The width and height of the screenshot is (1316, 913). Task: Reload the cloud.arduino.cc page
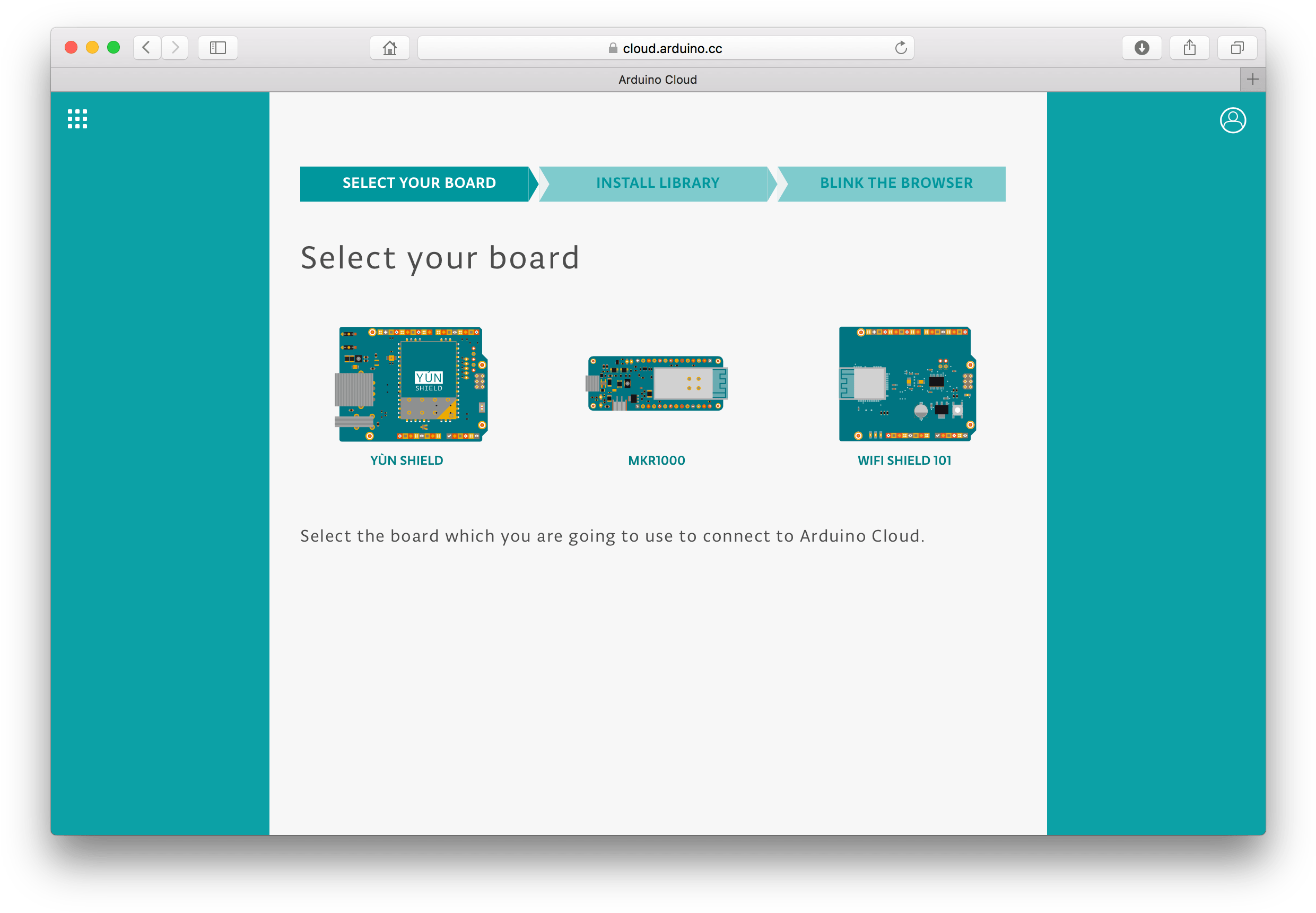(900, 48)
